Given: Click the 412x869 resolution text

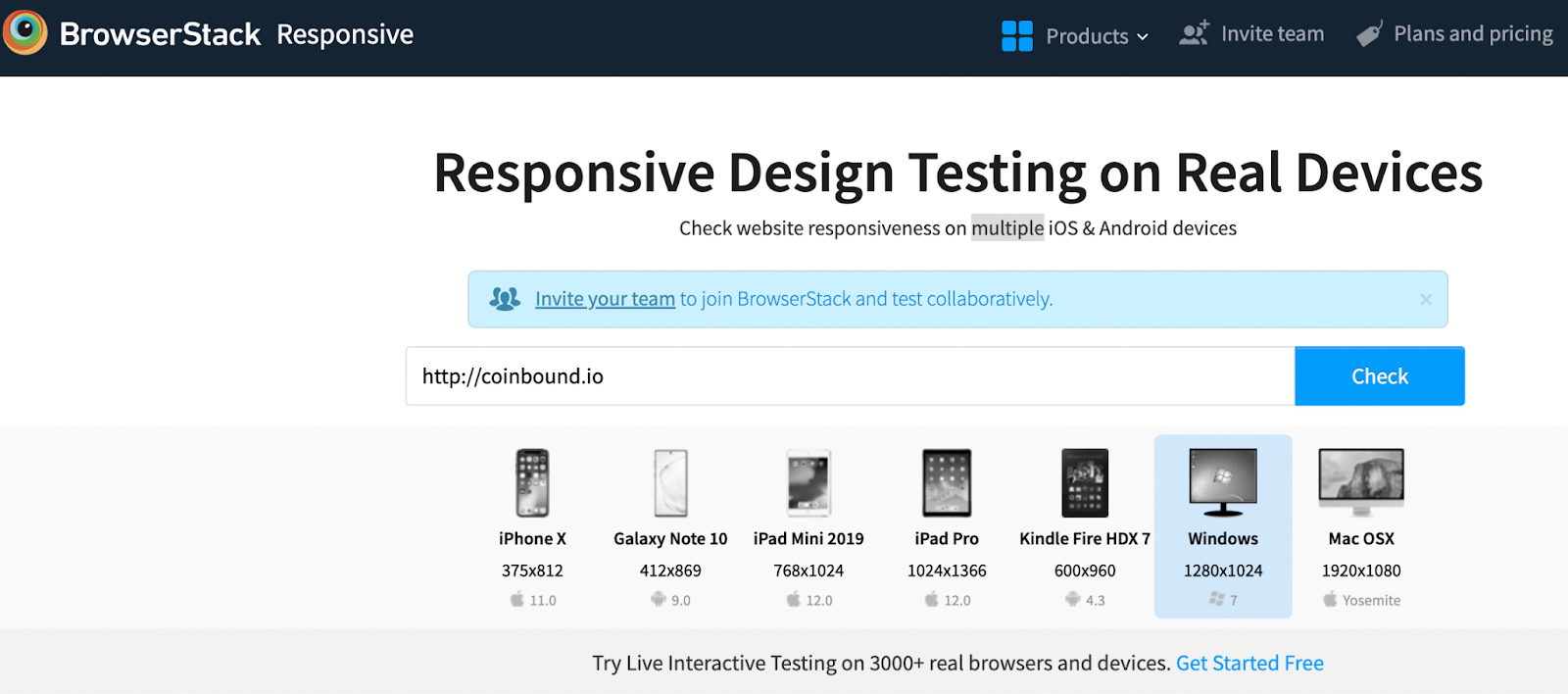Looking at the screenshot, I should [670, 570].
